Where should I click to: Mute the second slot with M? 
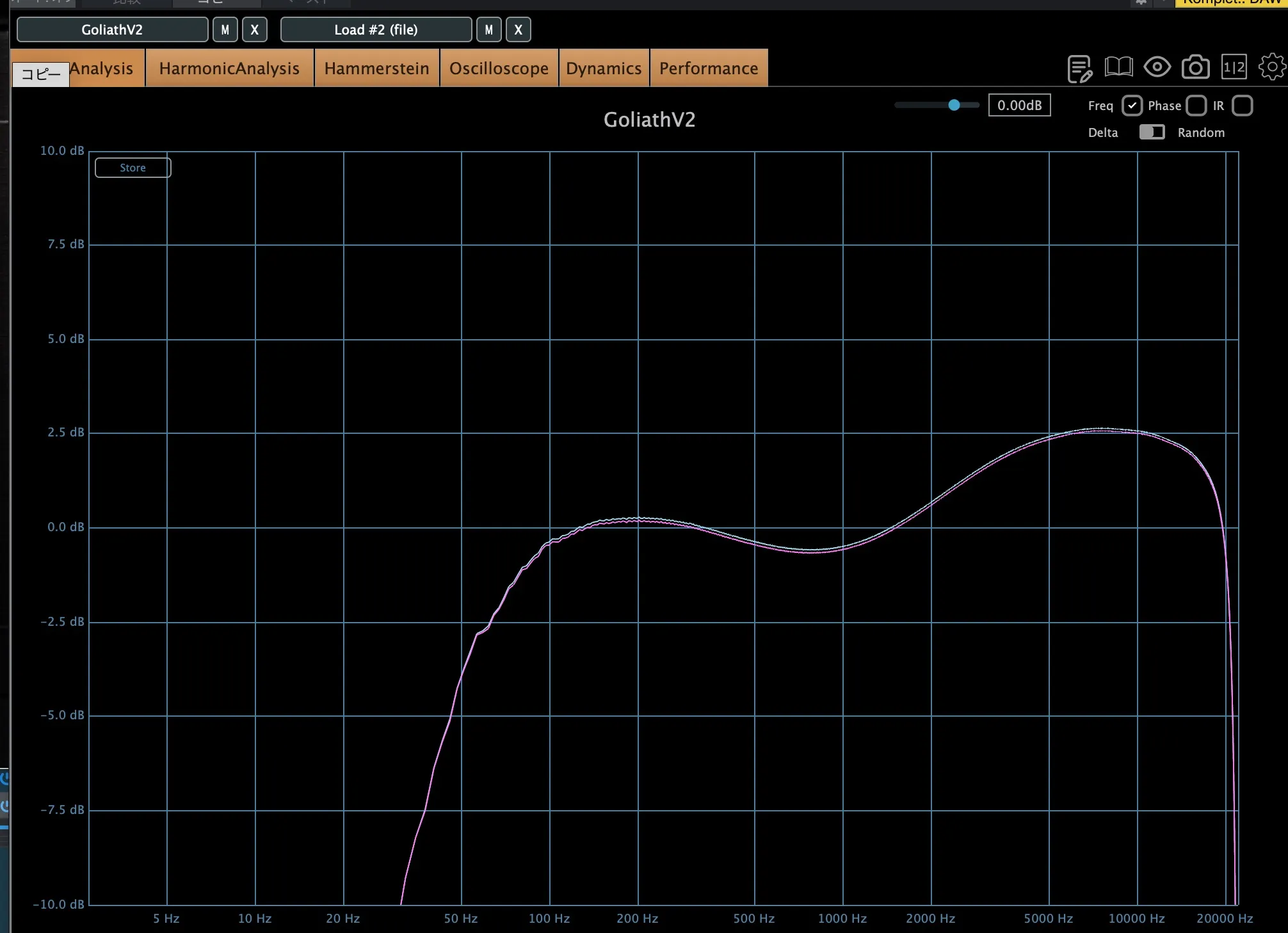pos(489,30)
